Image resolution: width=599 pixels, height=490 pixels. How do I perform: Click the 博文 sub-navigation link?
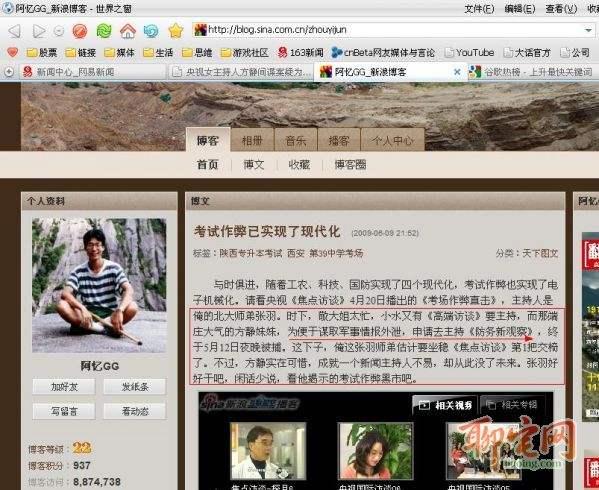click(x=254, y=165)
